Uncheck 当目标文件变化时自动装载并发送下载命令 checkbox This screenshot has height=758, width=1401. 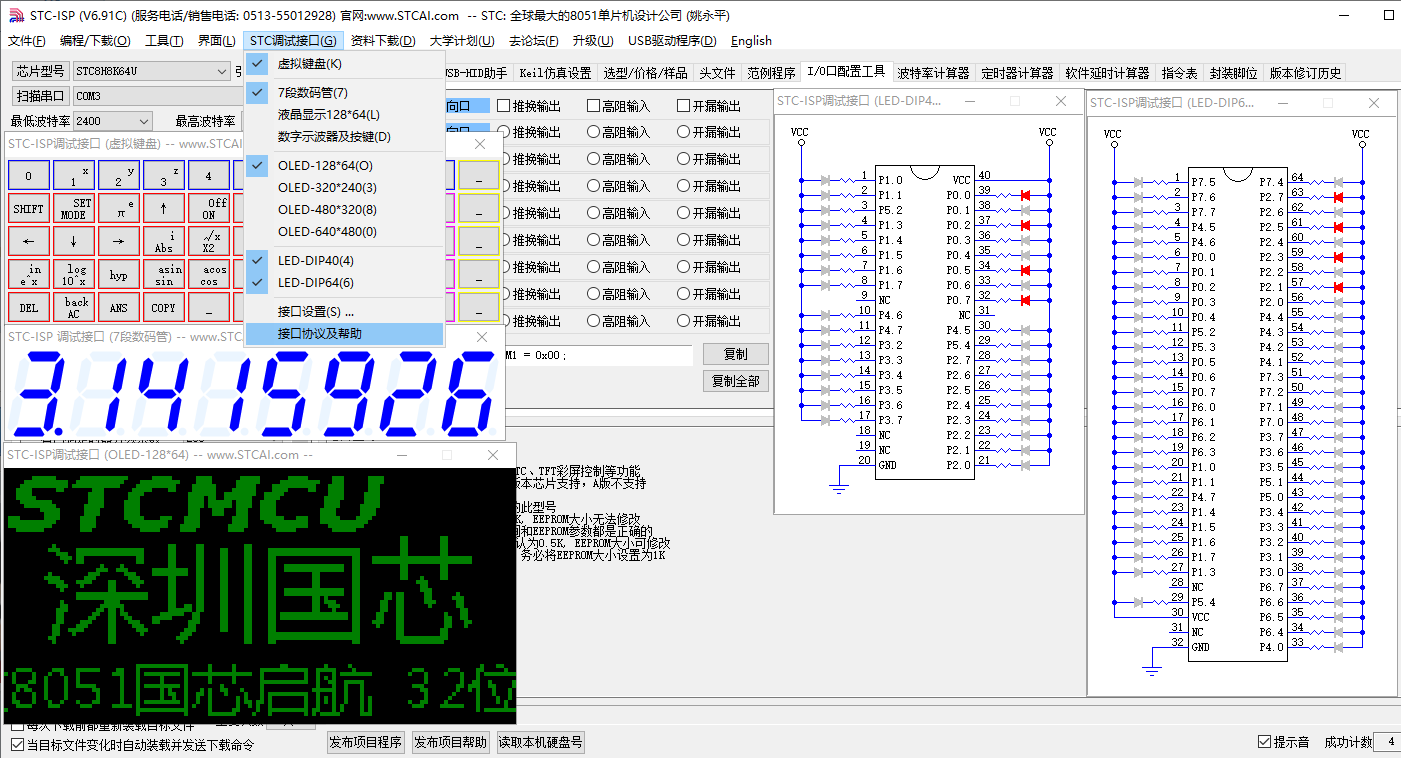pos(17,745)
